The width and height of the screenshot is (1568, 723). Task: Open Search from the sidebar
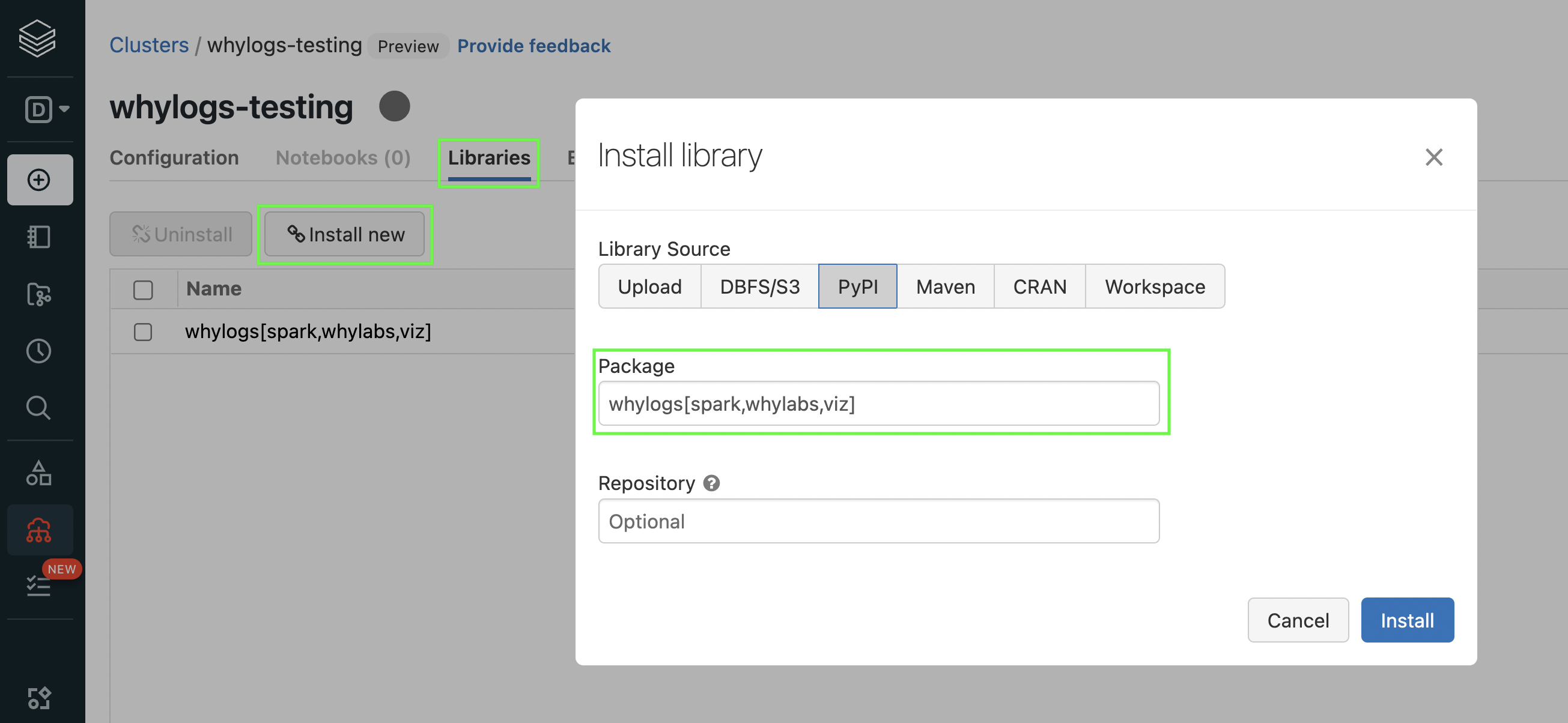[38, 408]
